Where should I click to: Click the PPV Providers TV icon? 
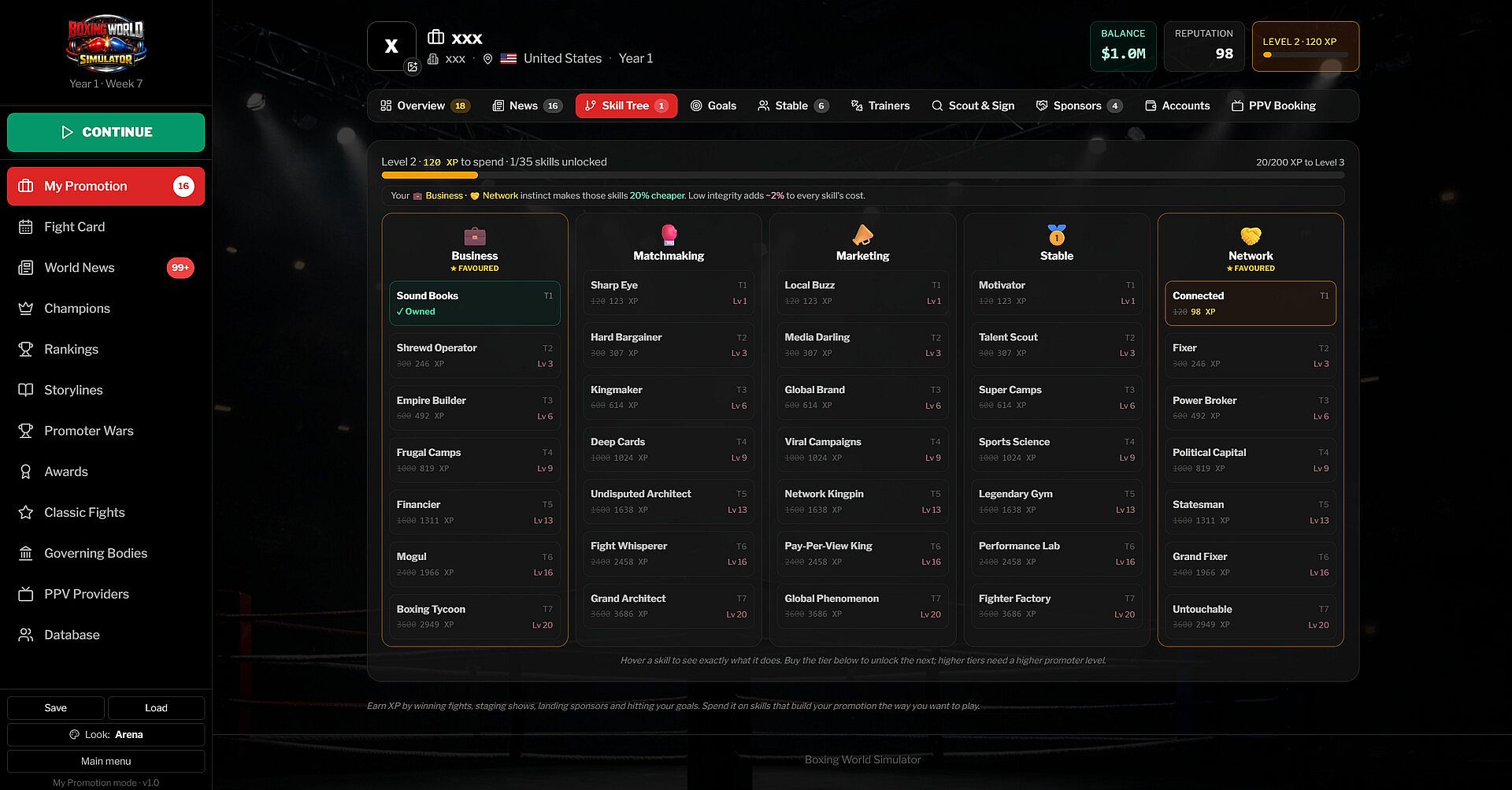click(x=26, y=594)
